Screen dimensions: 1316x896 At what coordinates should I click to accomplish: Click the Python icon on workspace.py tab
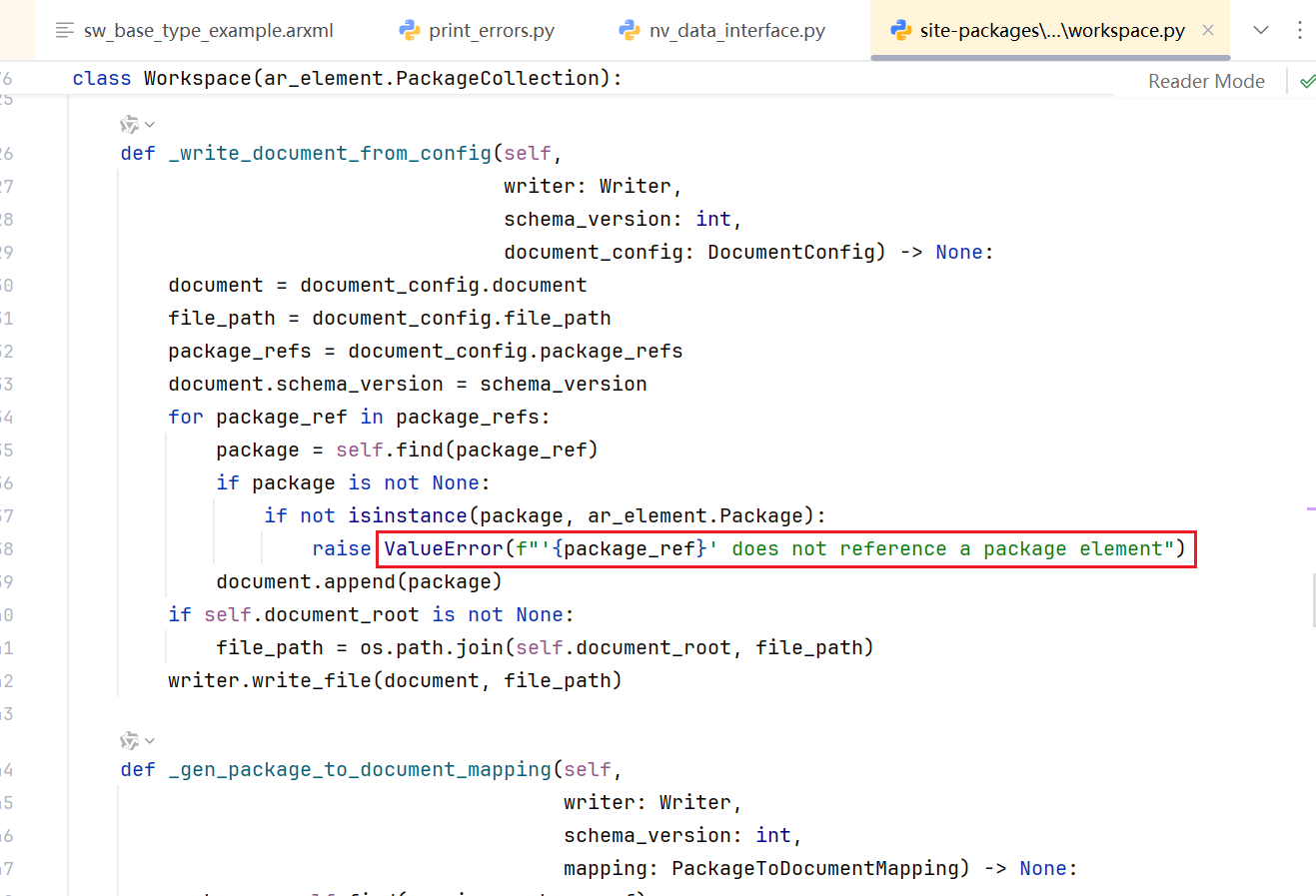click(x=900, y=31)
